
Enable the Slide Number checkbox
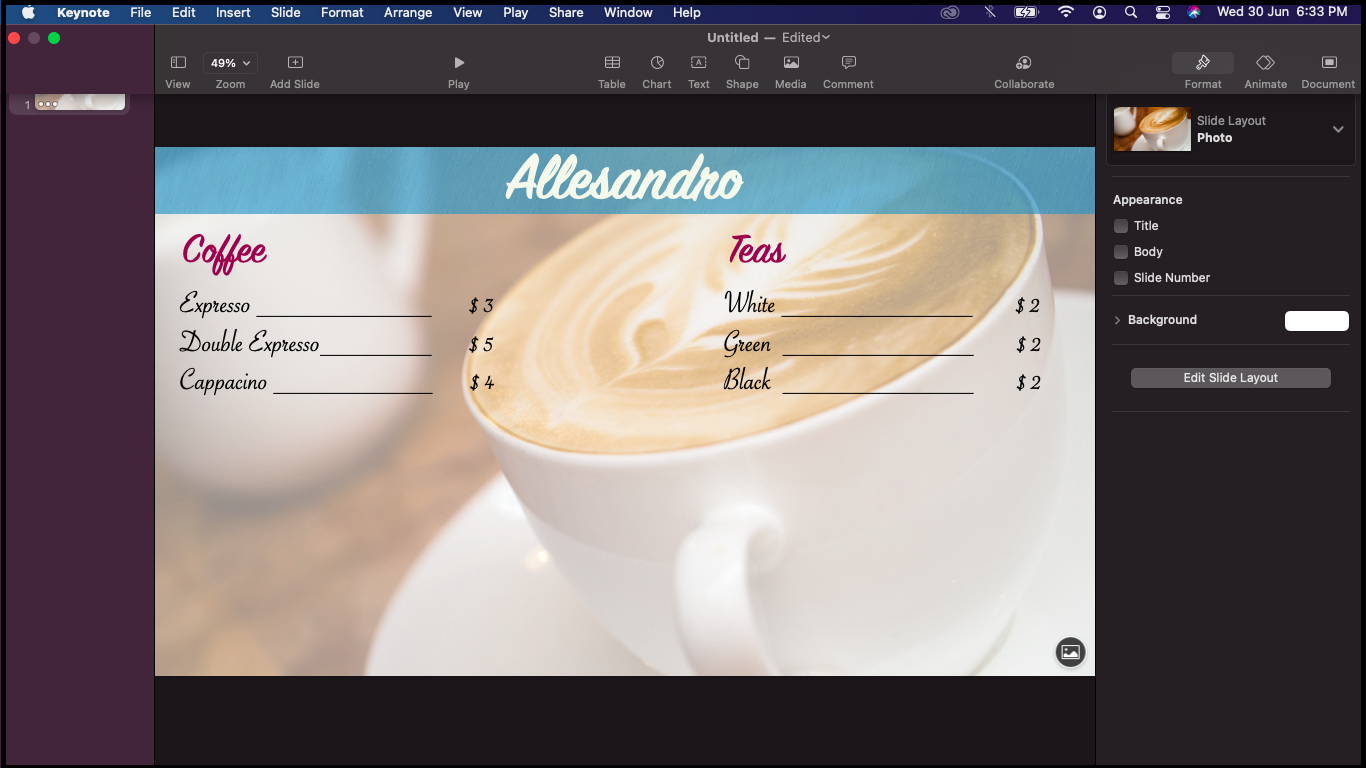click(x=1120, y=278)
